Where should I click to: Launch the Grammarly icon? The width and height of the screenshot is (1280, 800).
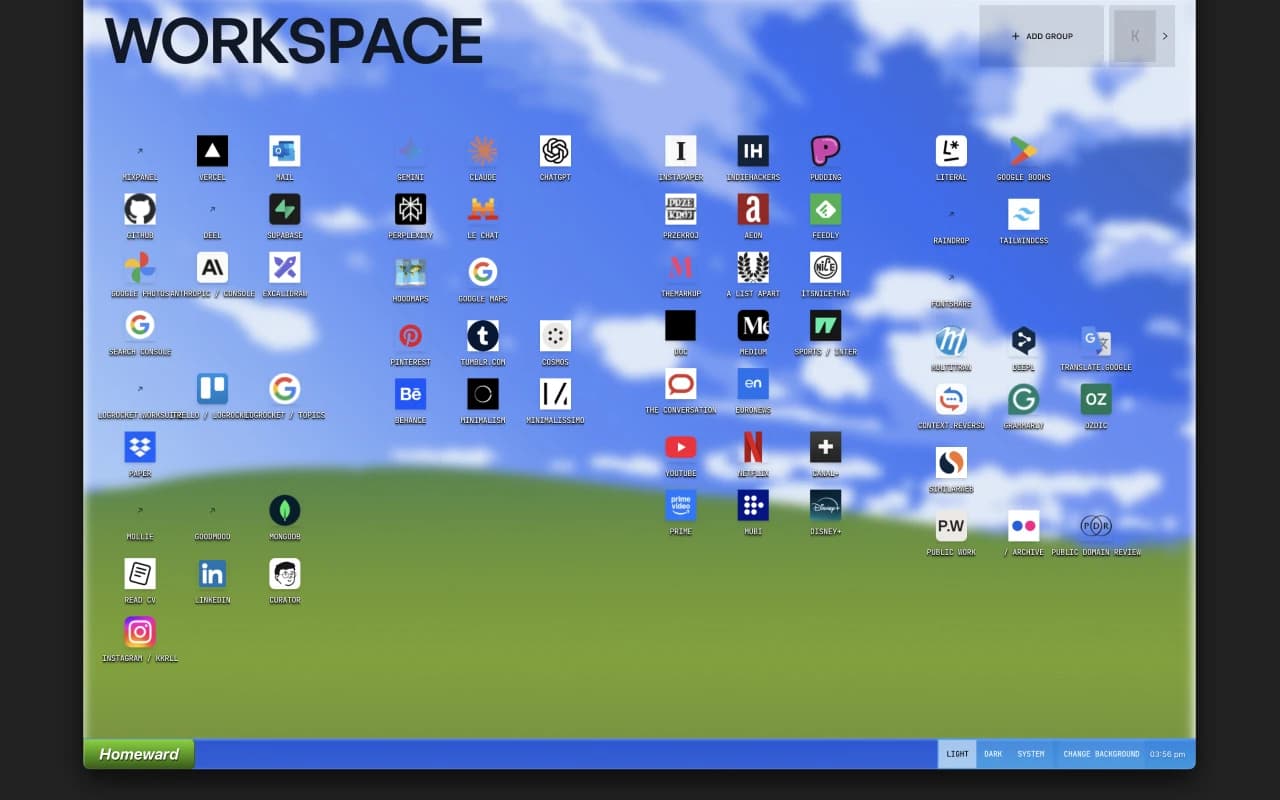[1023, 399]
